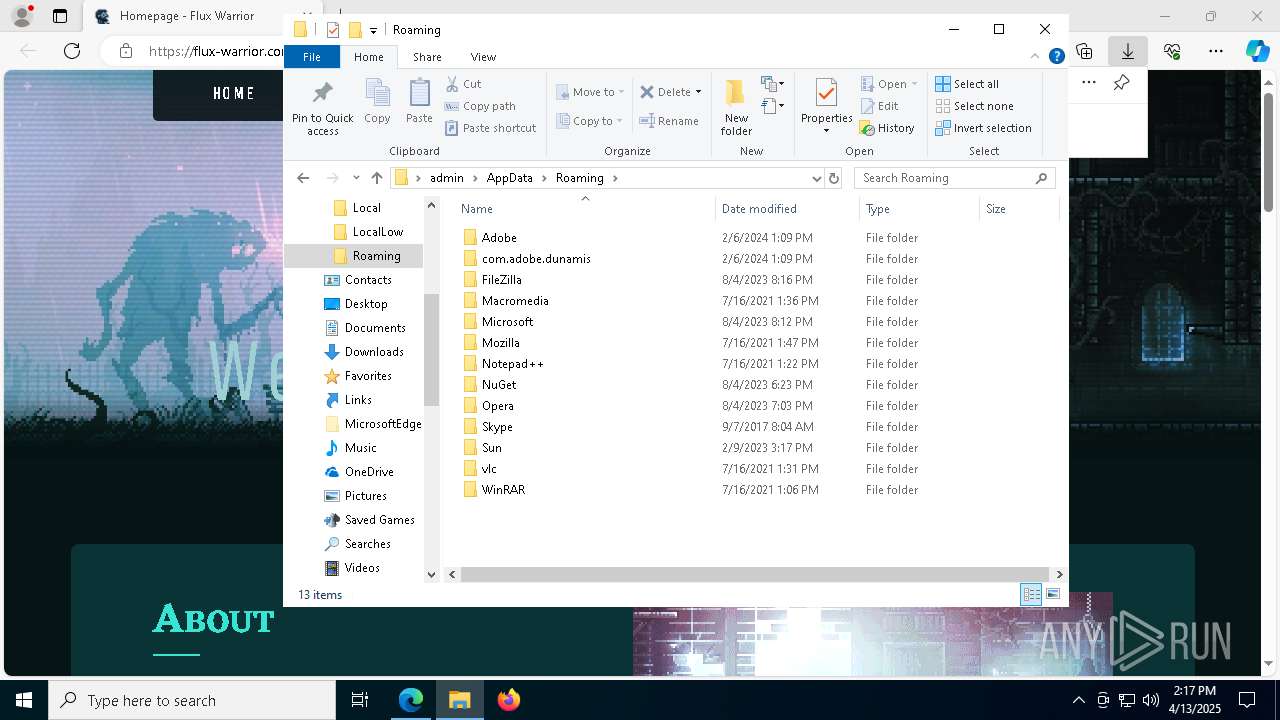This screenshot has height=720, width=1280.
Task: Refresh the Edge browser page
Action: (x=72, y=51)
